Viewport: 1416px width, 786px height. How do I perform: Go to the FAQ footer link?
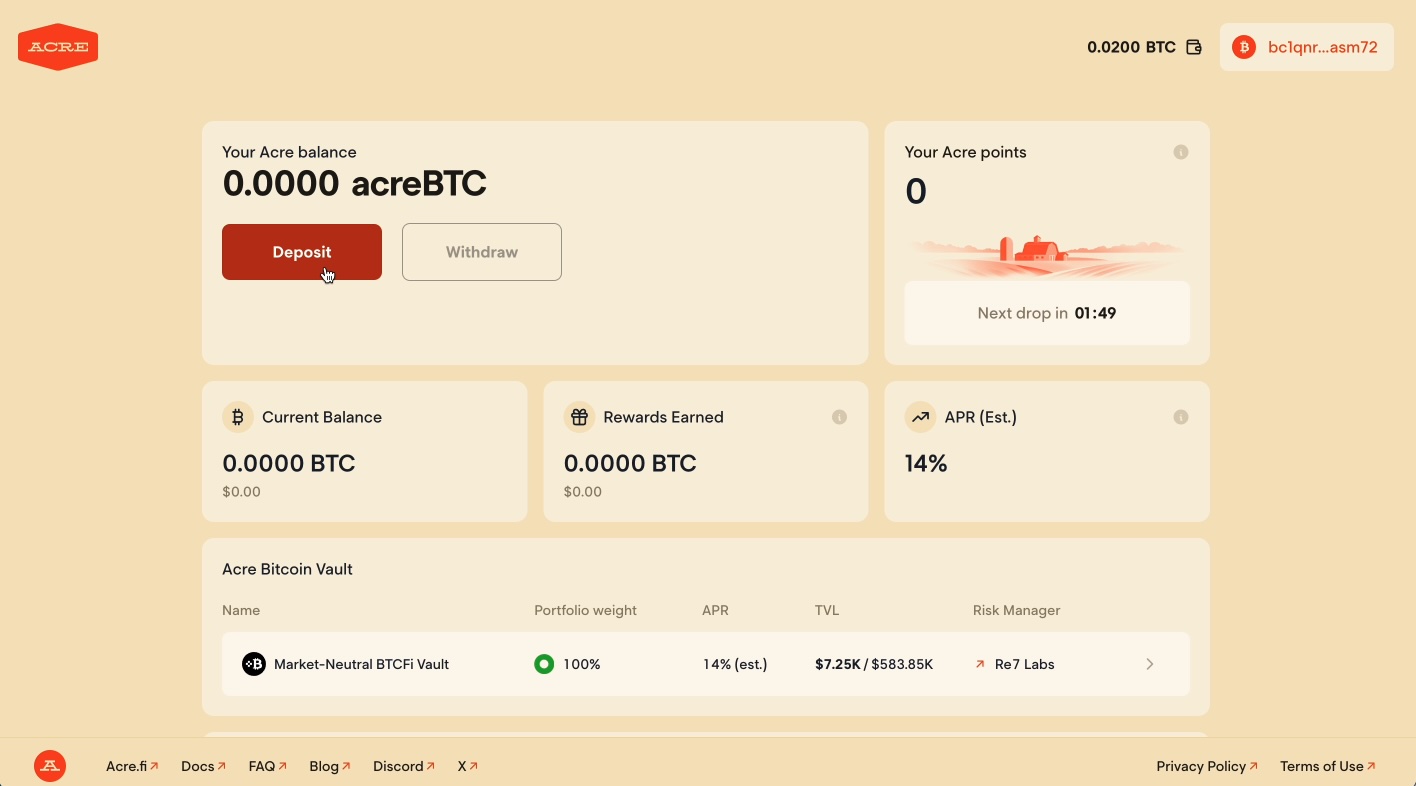(267, 766)
